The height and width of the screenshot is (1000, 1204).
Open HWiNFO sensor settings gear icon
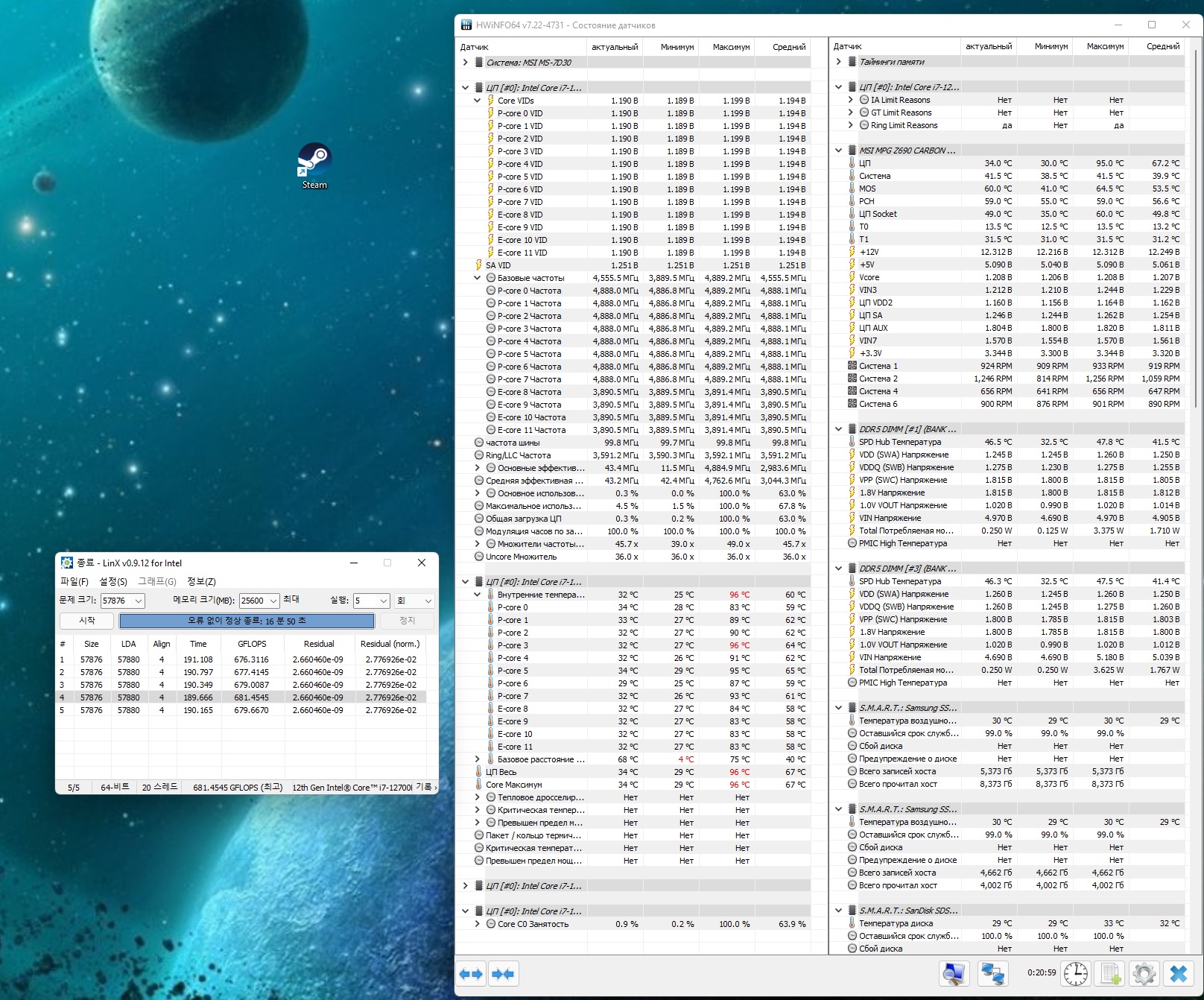(1144, 973)
